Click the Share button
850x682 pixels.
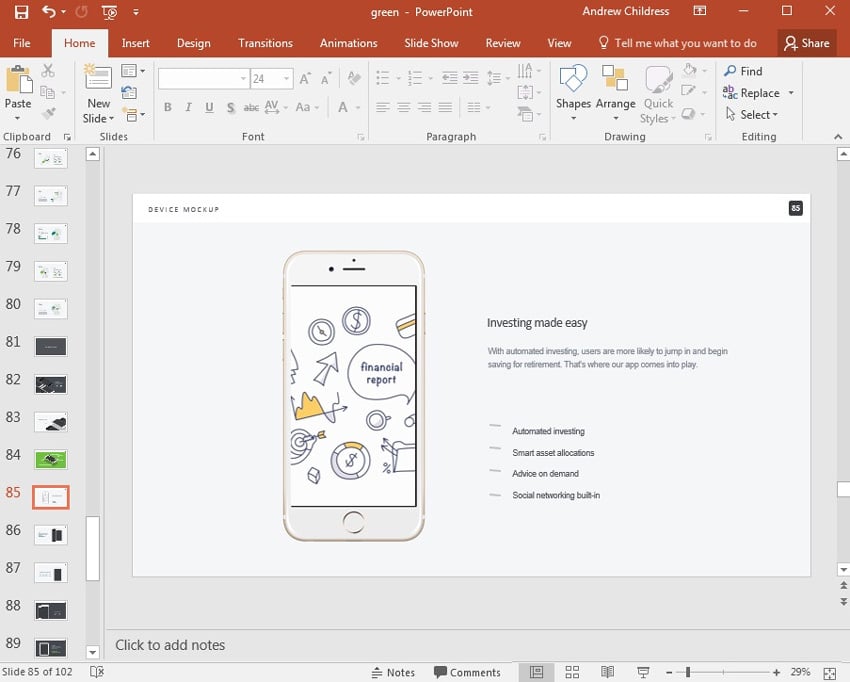tap(806, 43)
